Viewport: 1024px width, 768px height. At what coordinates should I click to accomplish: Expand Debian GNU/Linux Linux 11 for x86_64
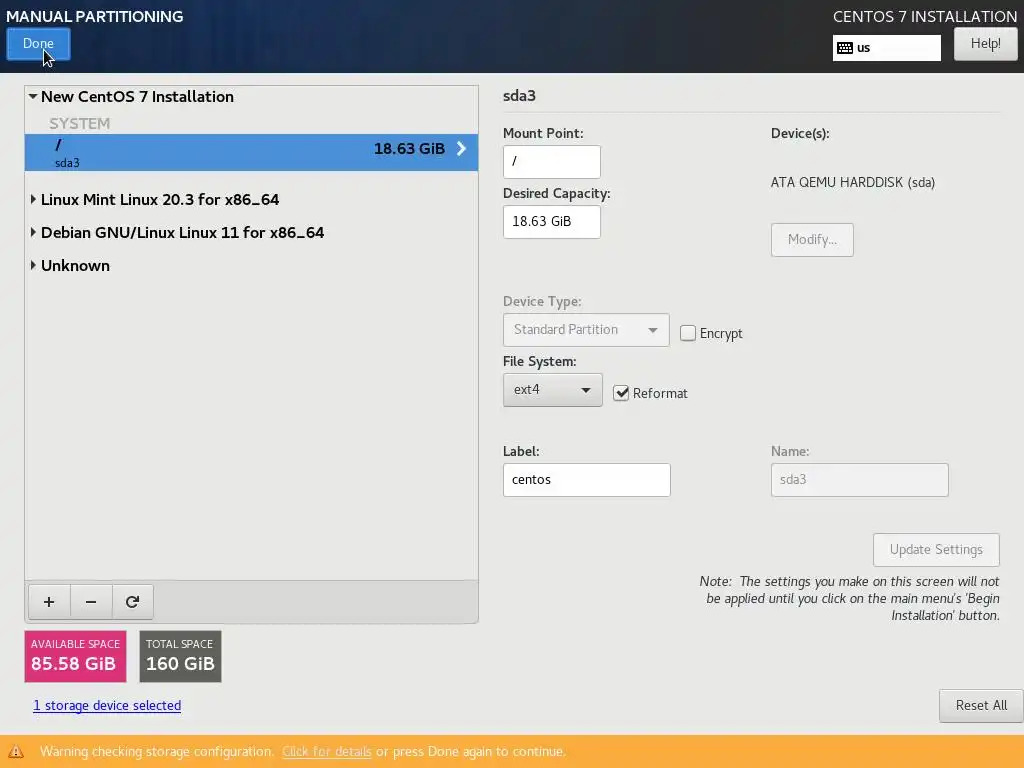click(x=33, y=232)
